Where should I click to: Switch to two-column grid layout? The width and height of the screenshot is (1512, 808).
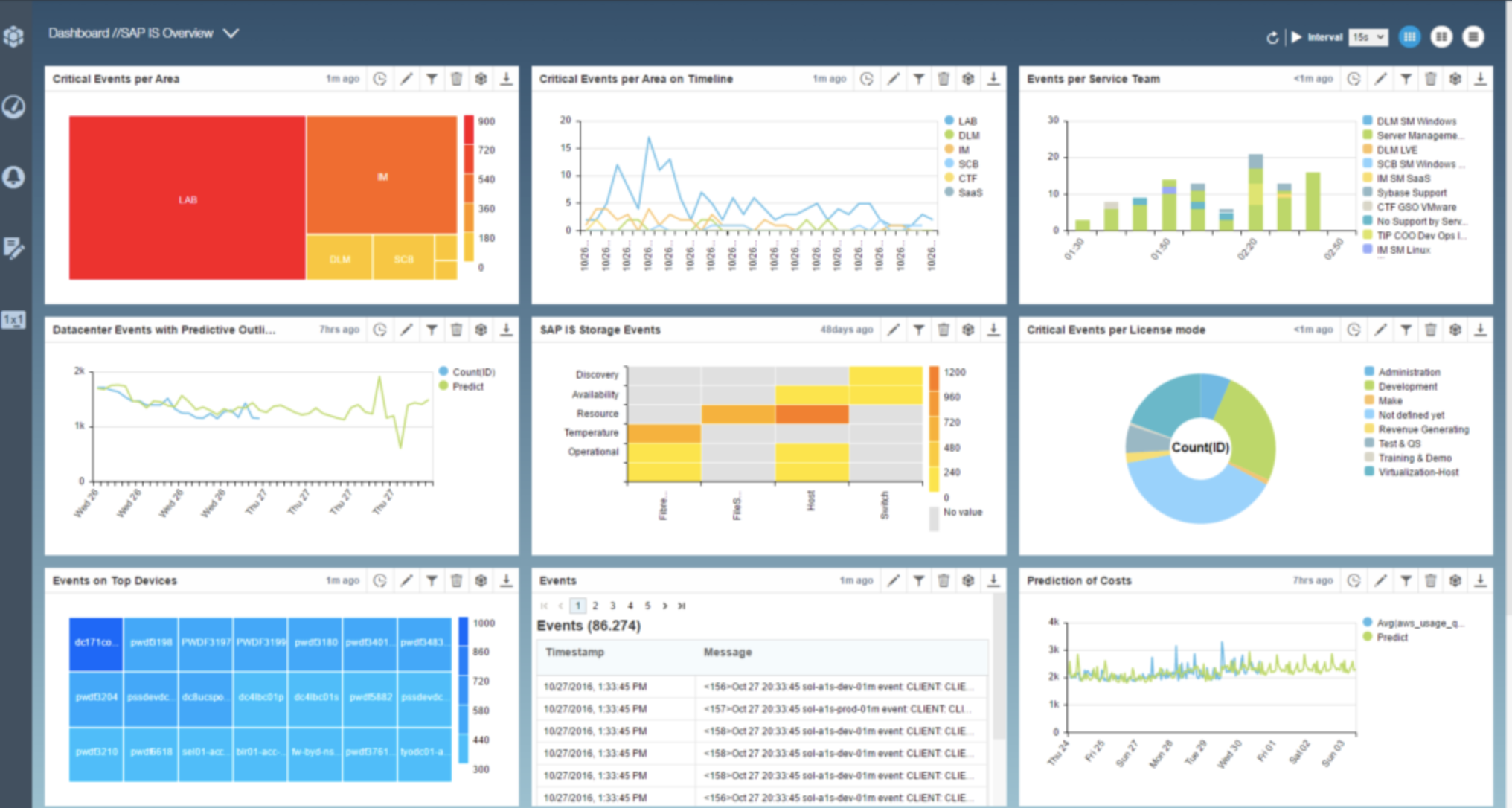pyautogui.click(x=1441, y=36)
